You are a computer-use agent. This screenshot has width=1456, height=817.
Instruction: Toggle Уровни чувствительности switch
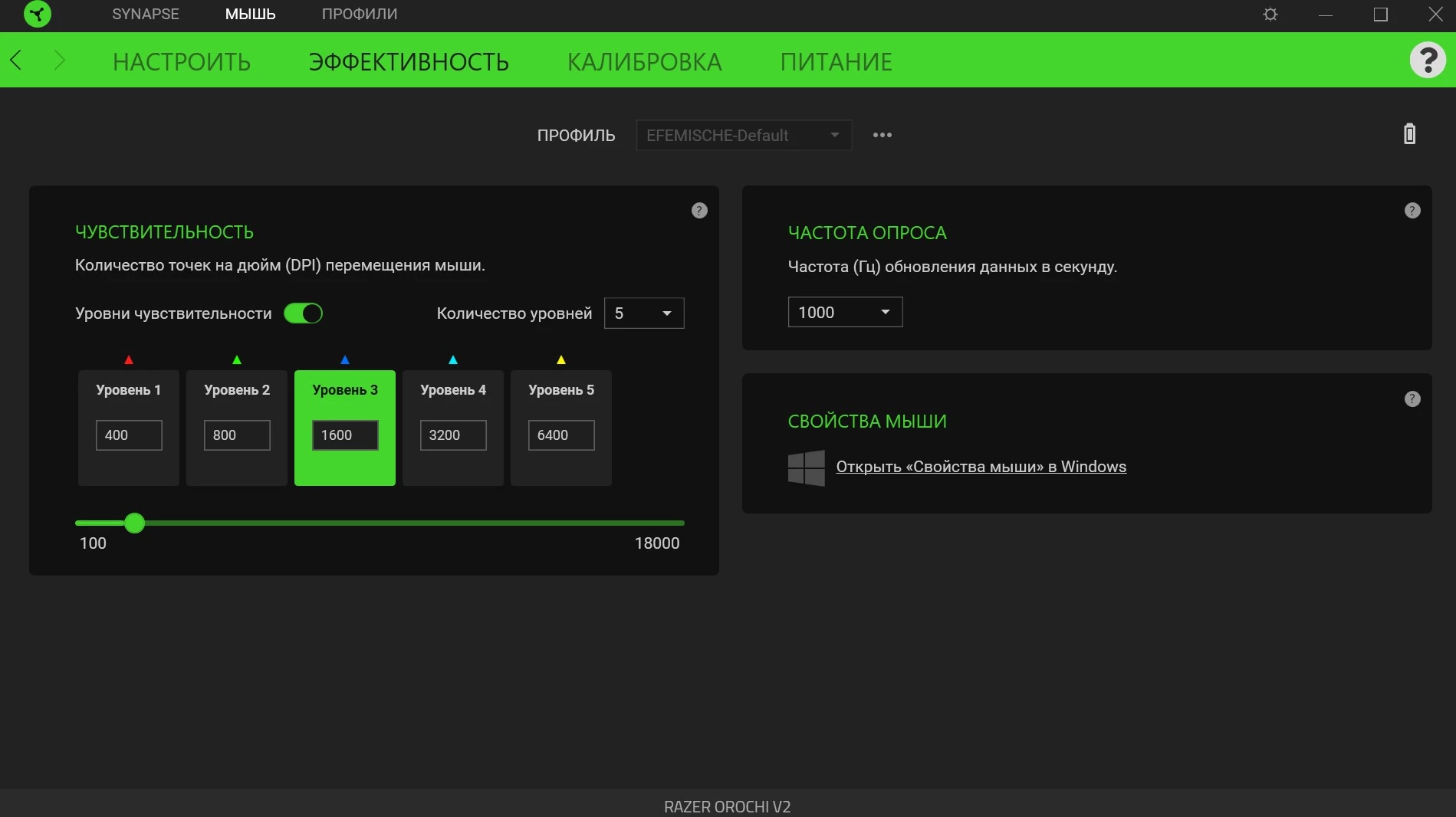point(303,313)
